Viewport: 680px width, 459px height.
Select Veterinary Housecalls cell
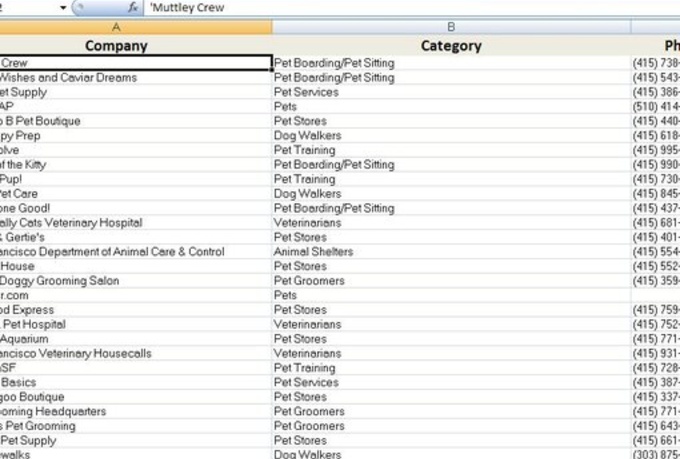coord(136,354)
